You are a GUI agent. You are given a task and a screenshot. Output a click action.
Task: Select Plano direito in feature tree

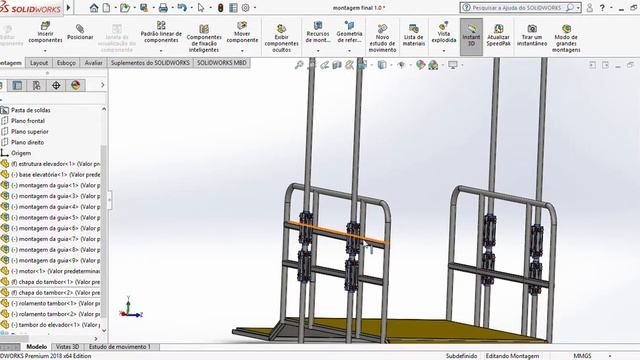pyautogui.click(x=27, y=142)
